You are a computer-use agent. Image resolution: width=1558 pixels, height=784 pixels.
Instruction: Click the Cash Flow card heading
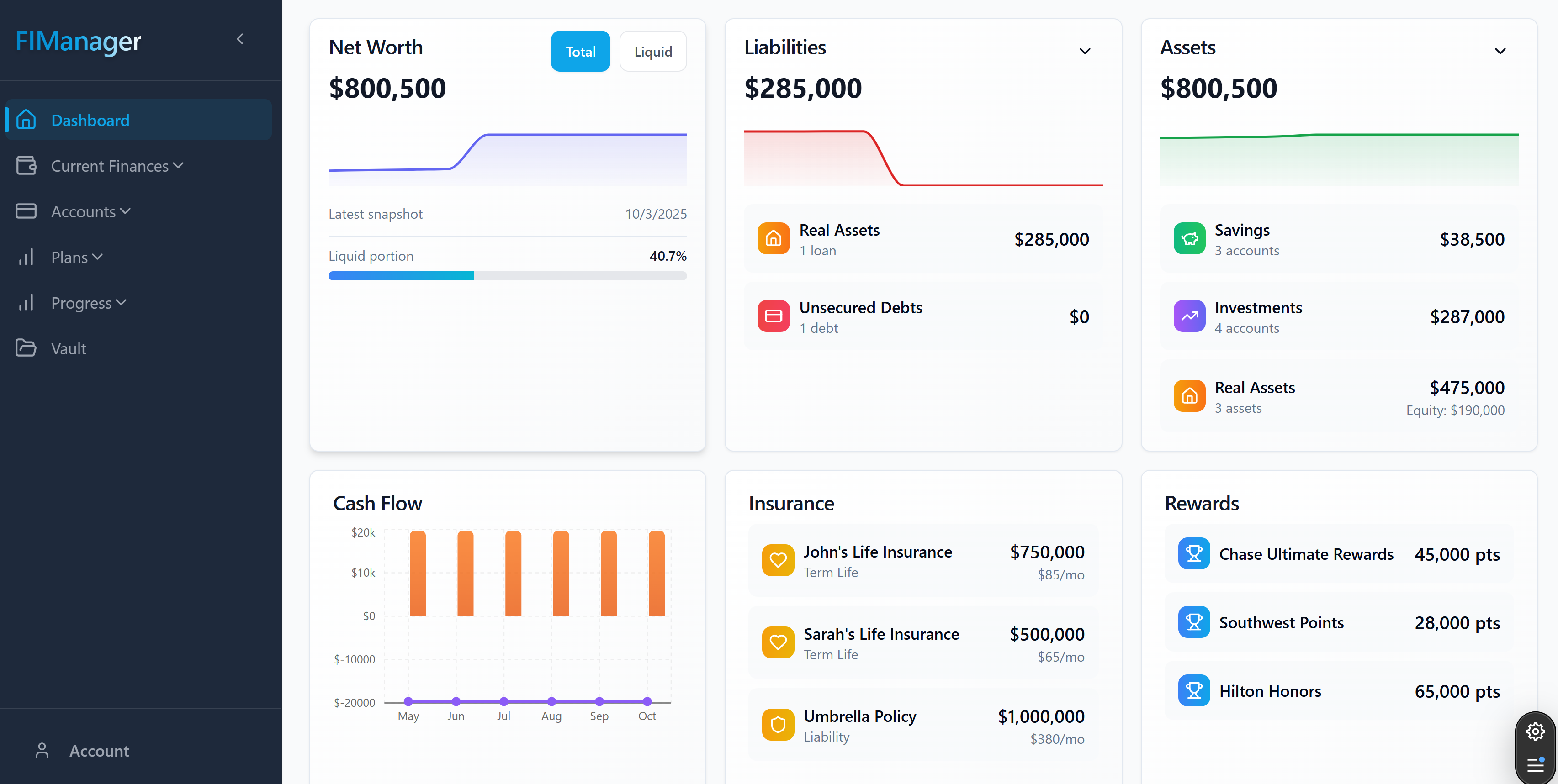pyautogui.click(x=377, y=503)
